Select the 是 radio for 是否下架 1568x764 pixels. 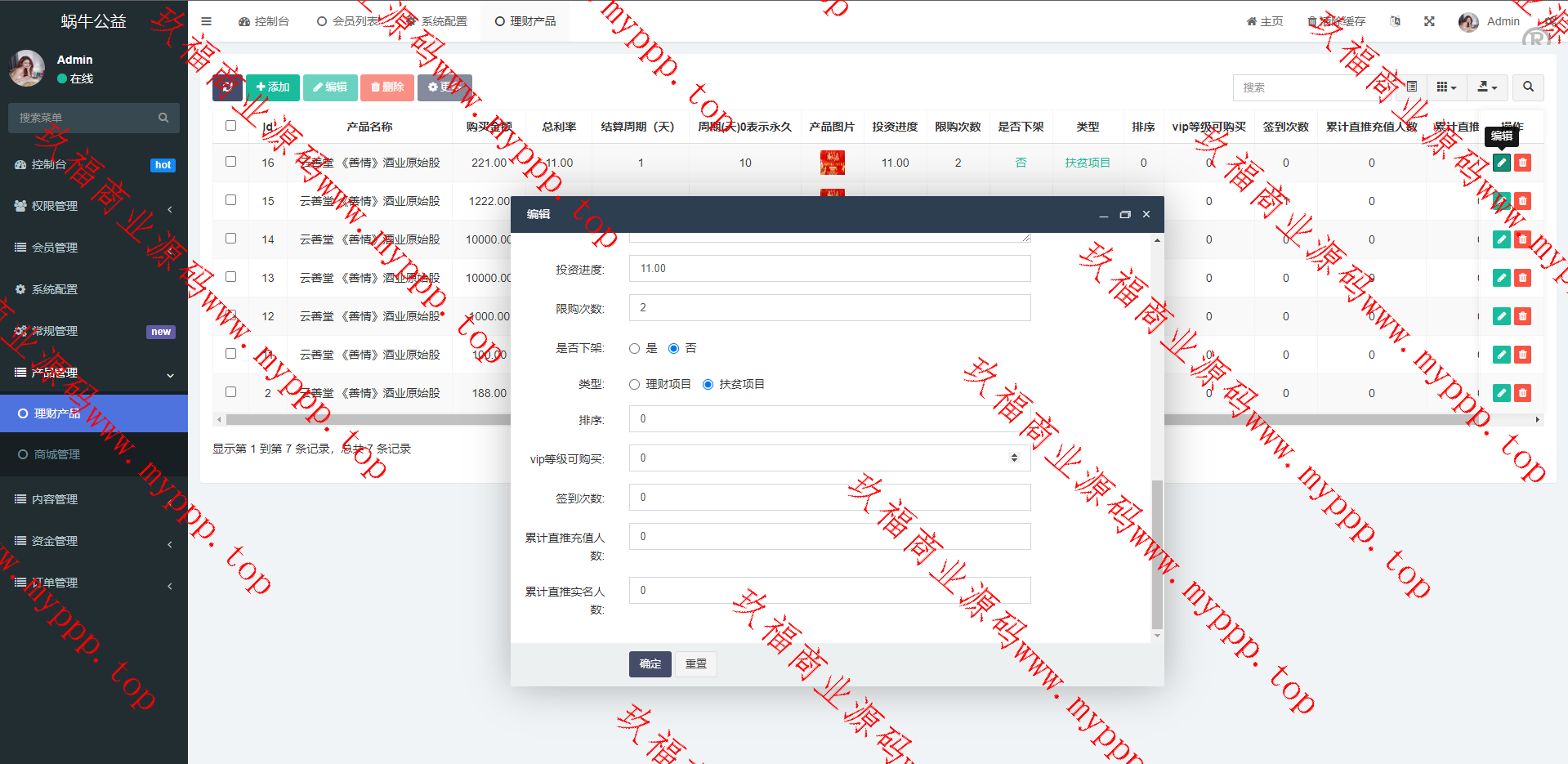[x=634, y=349]
